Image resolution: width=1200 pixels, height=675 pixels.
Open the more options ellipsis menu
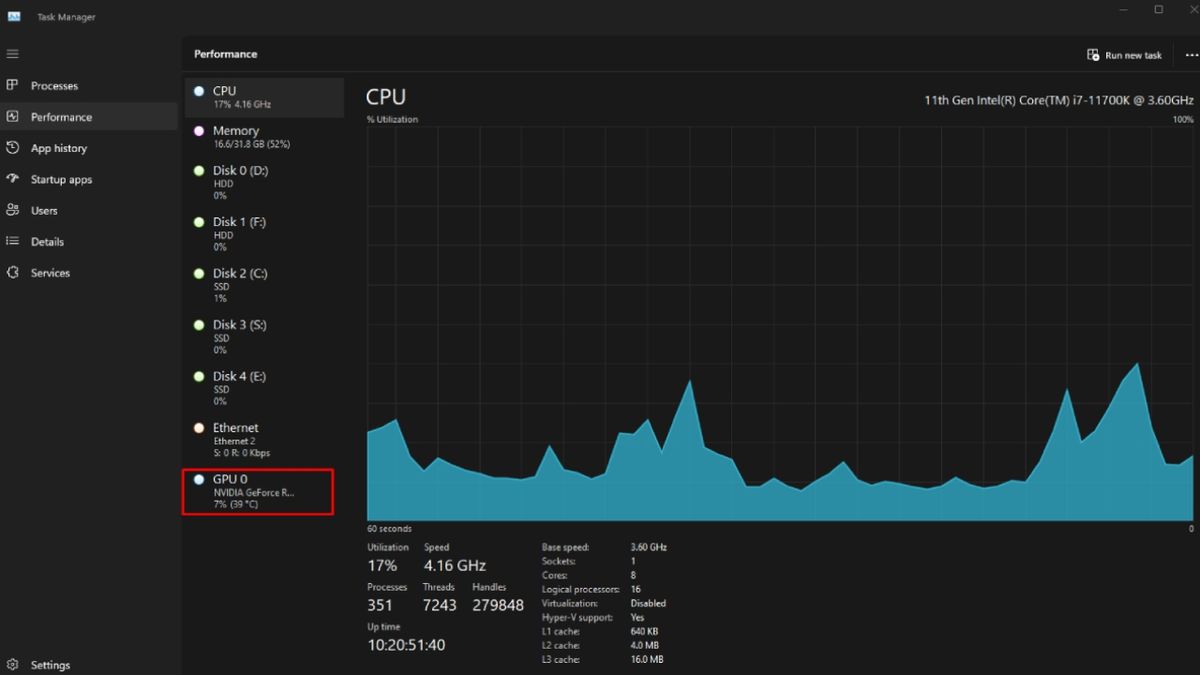(x=1189, y=54)
